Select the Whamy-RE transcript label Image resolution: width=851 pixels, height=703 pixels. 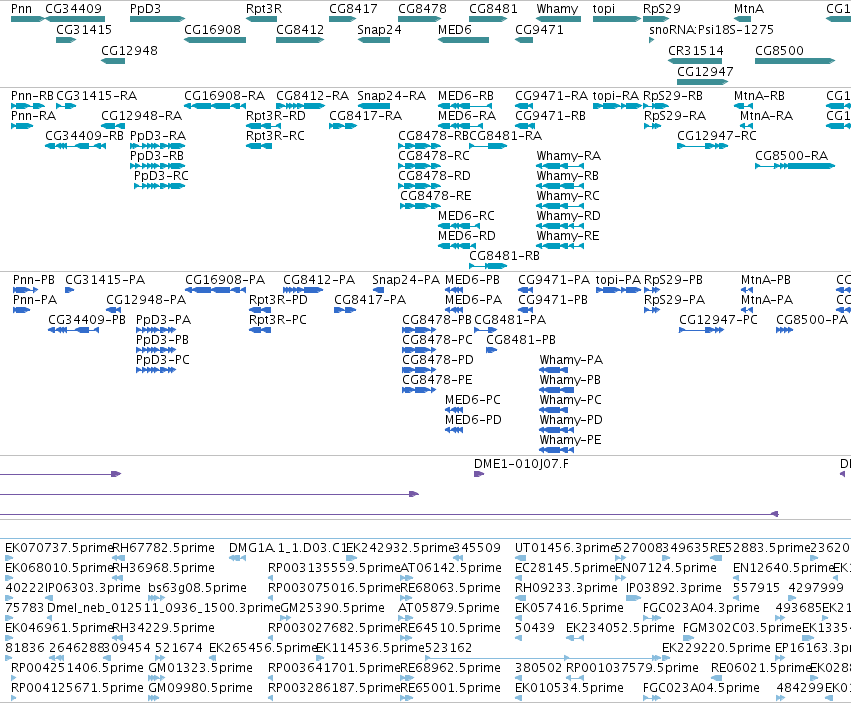point(568,236)
